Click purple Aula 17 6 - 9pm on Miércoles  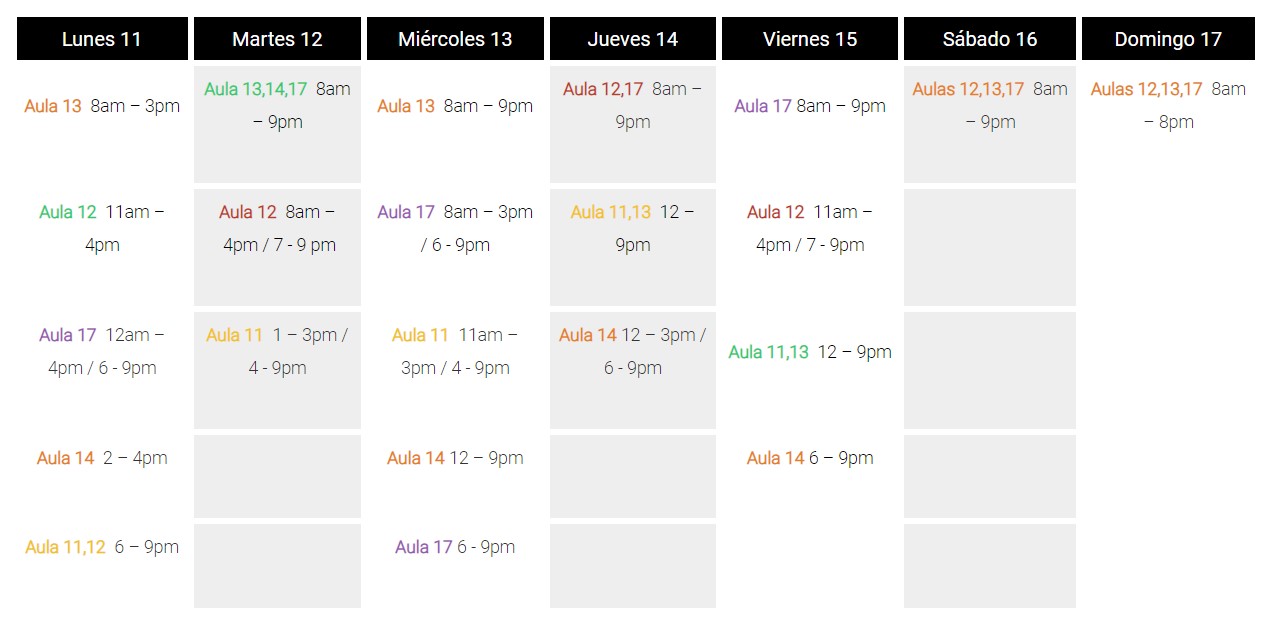click(x=455, y=547)
